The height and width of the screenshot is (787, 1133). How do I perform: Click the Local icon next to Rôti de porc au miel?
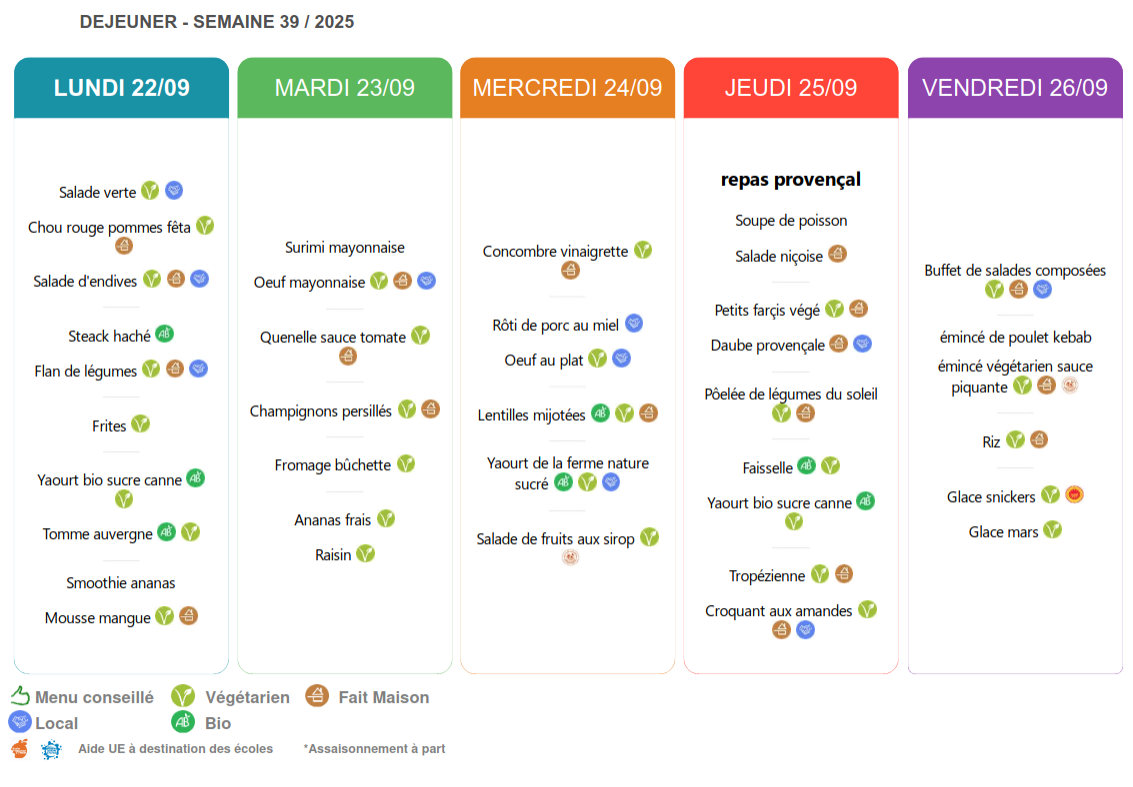(634, 324)
